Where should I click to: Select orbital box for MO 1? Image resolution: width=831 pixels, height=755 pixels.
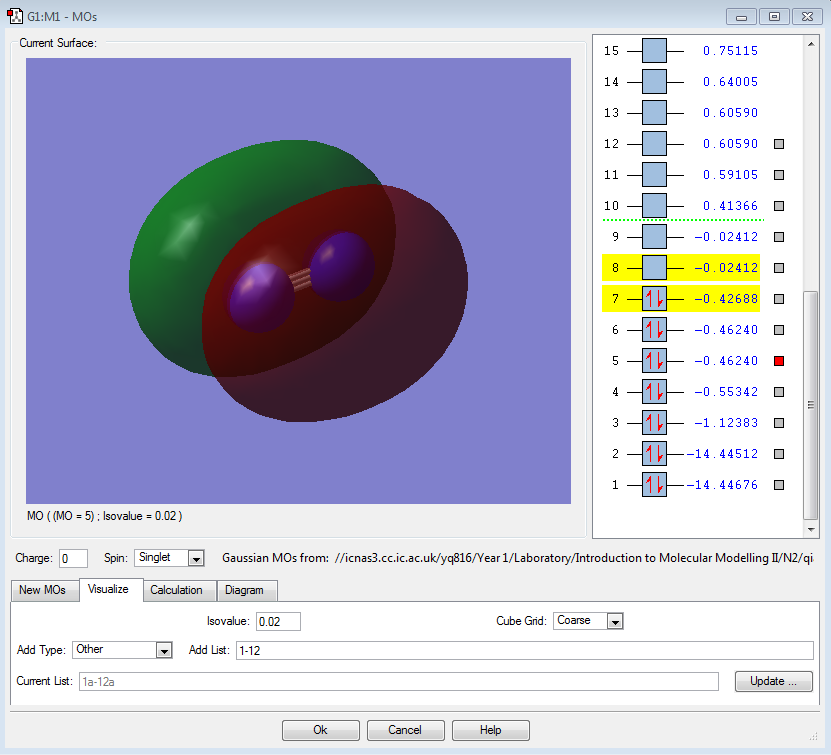[x=654, y=485]
